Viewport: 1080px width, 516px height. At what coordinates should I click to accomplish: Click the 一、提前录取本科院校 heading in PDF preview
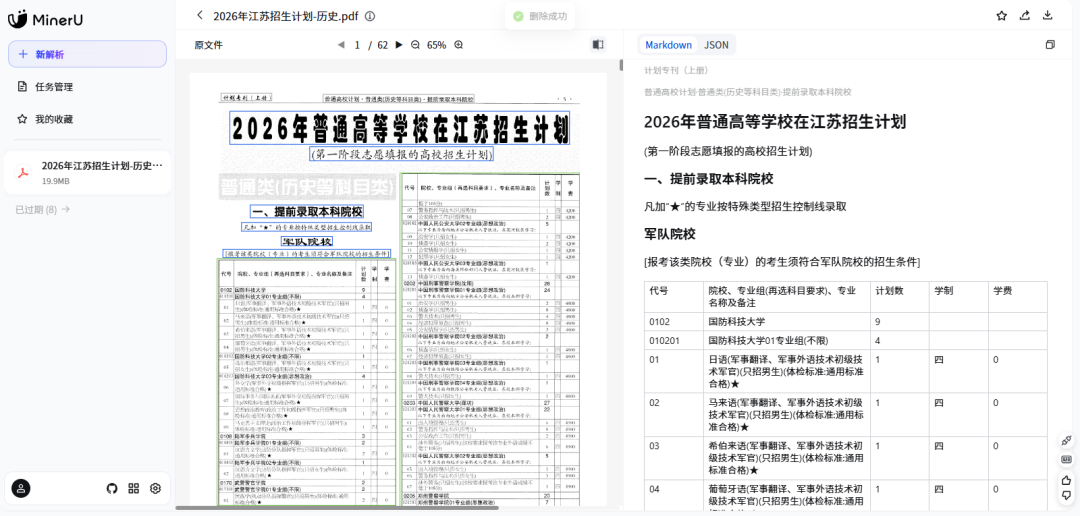point(307,211)
